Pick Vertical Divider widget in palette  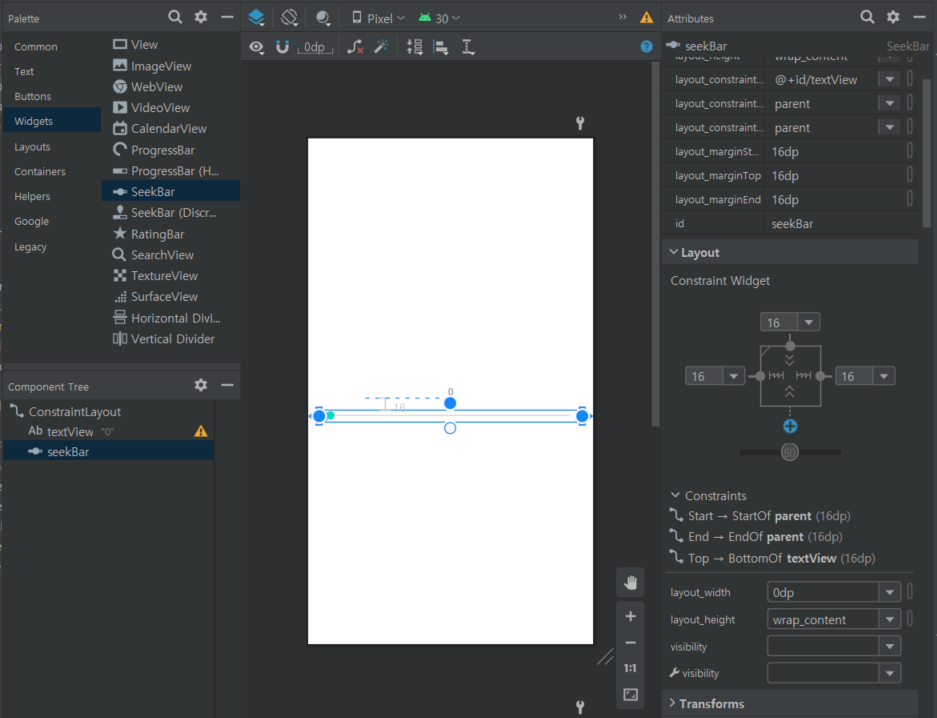coord(171,339)
